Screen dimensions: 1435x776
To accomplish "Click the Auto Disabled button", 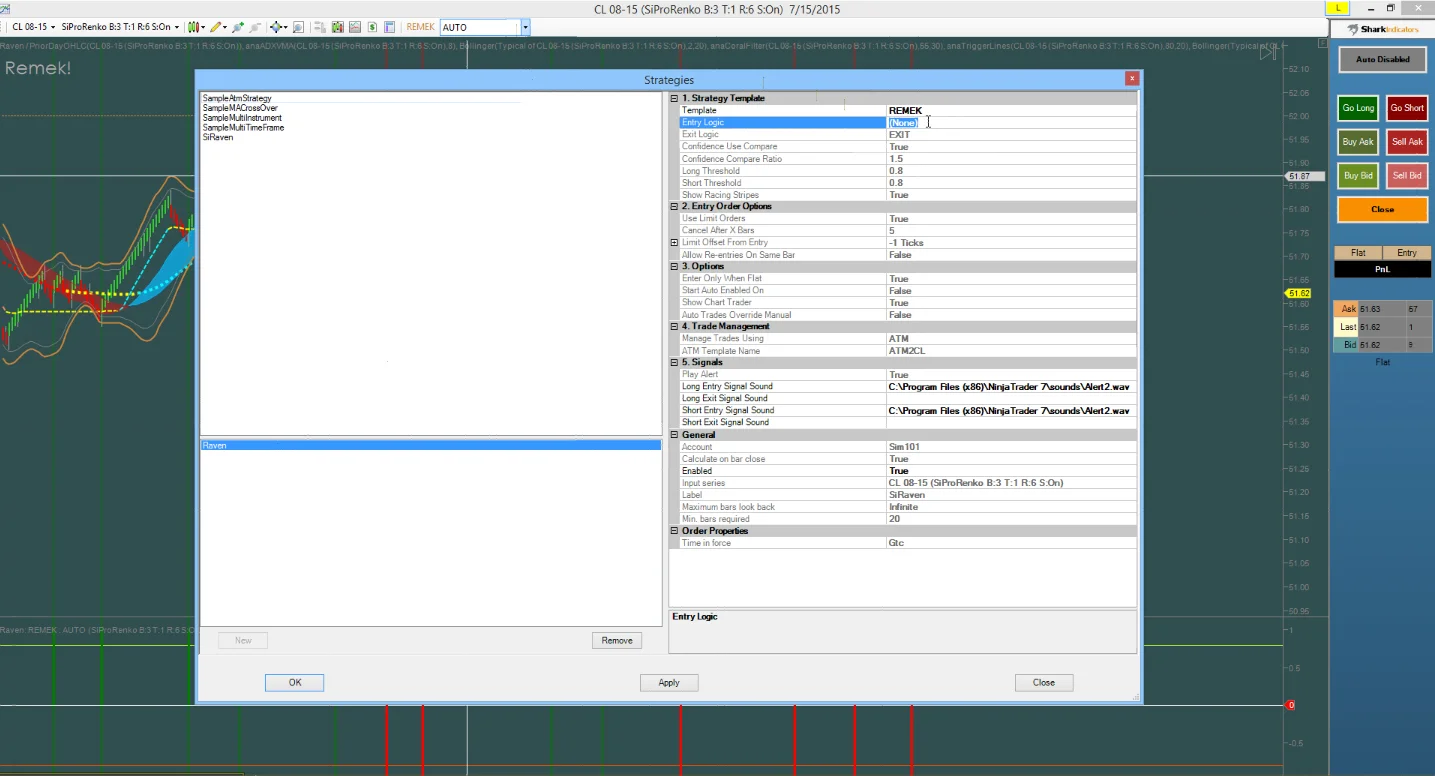I will (x=1383, y=59).
